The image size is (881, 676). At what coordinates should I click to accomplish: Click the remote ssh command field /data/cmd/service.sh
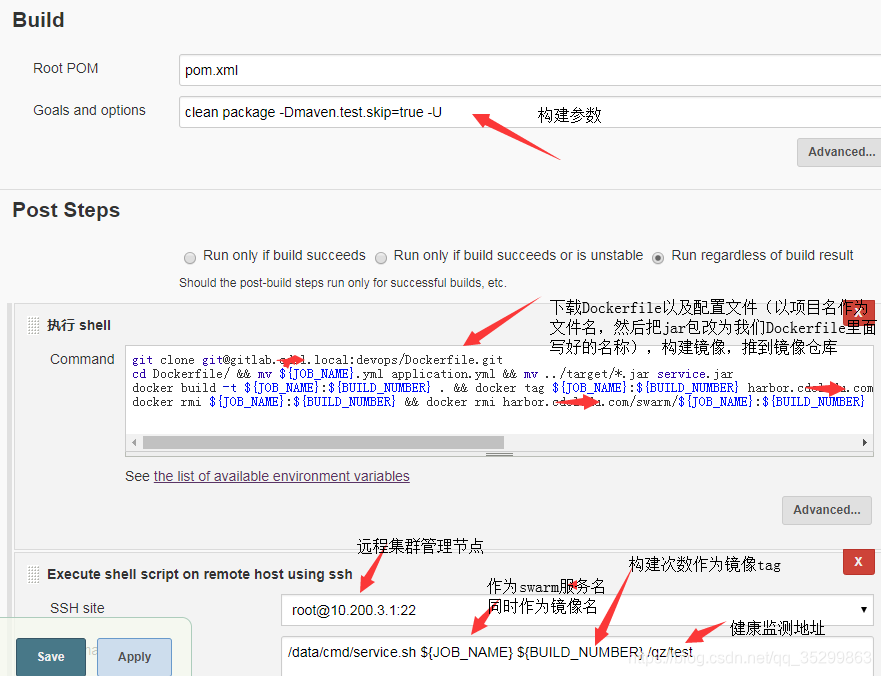point(577,656)
